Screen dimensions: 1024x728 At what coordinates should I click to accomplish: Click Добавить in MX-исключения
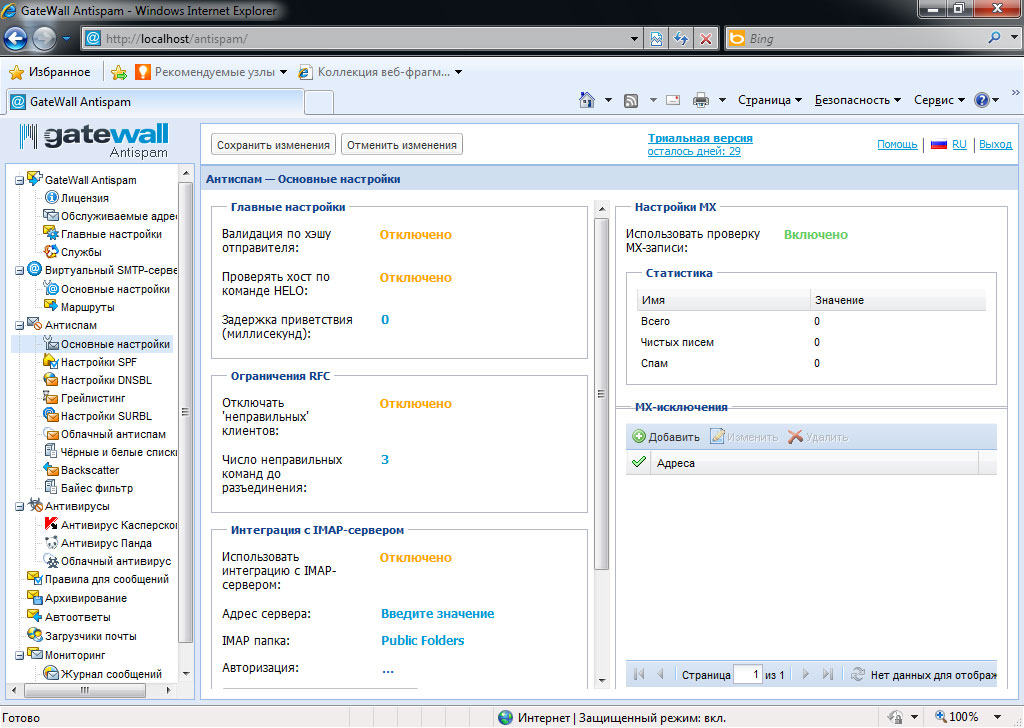(665, 437)
